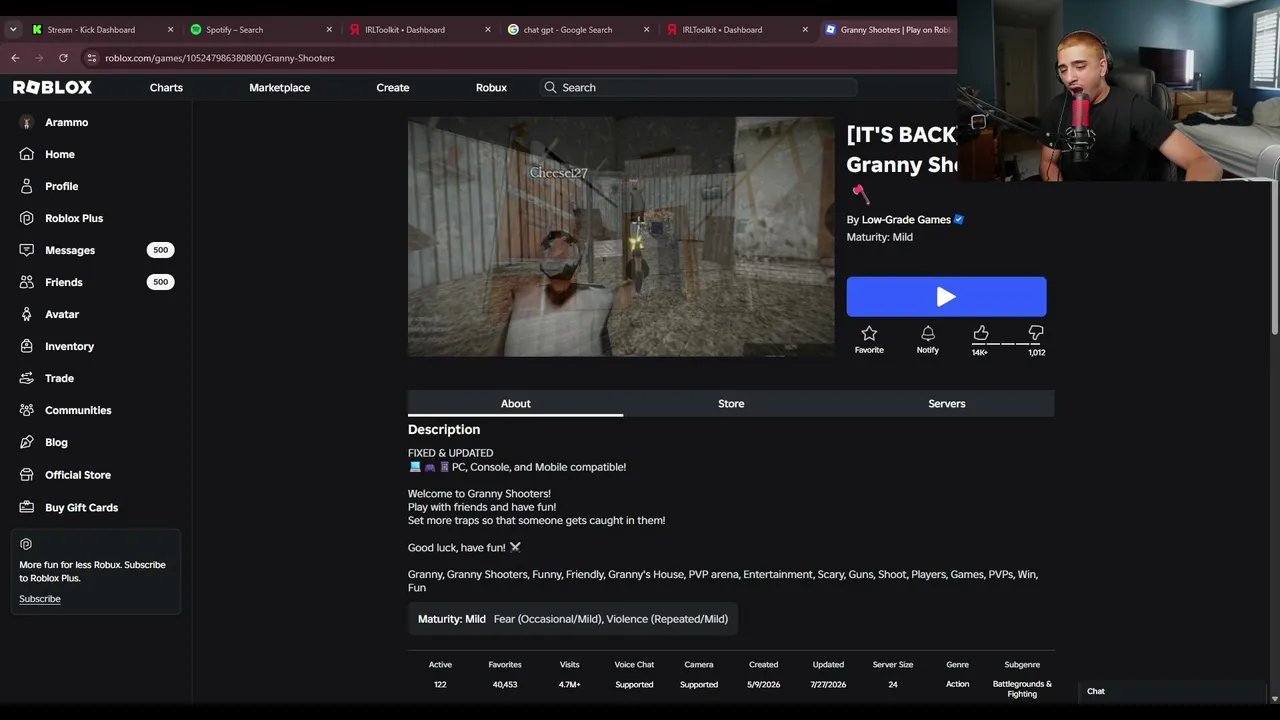Go back with the browser back arrow
Screen dimensions: 1280x720
tap(15, 58)
